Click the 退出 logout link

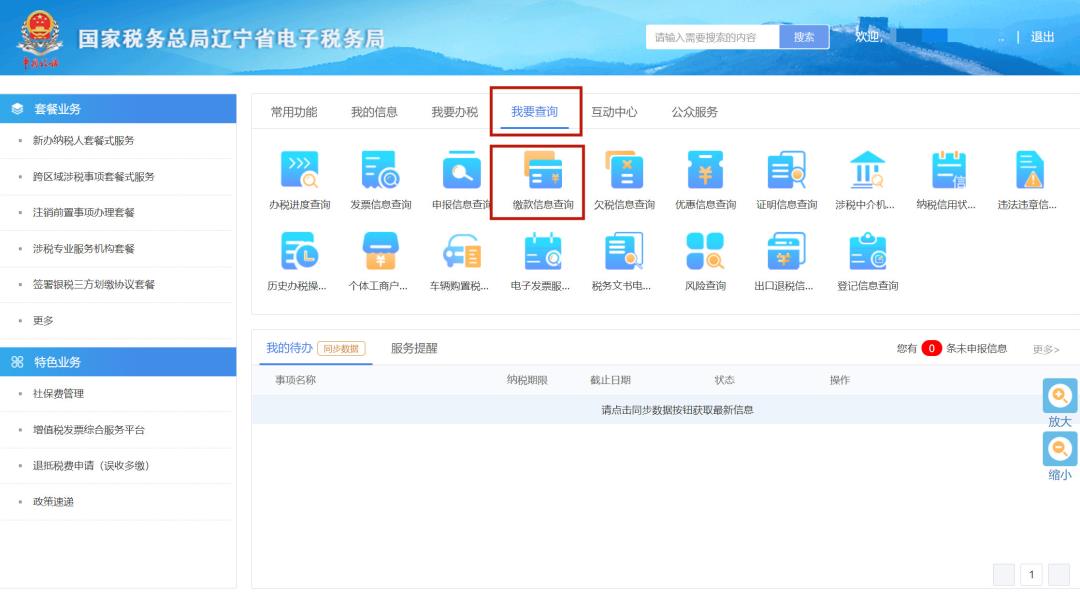1042,37
